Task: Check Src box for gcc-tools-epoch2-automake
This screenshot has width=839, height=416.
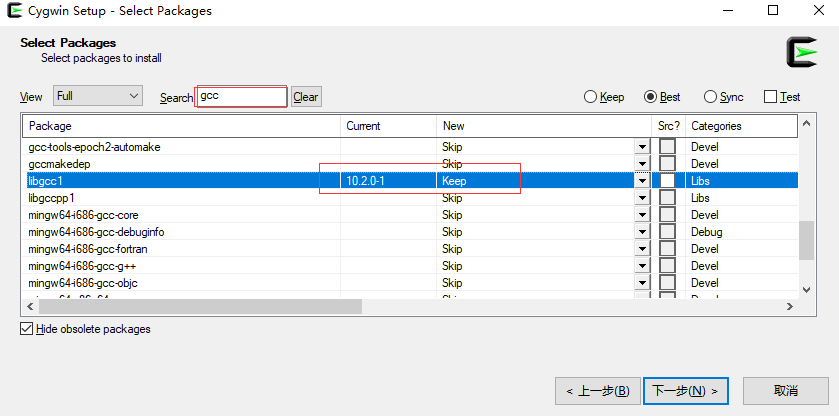Action: coord(667,147)
